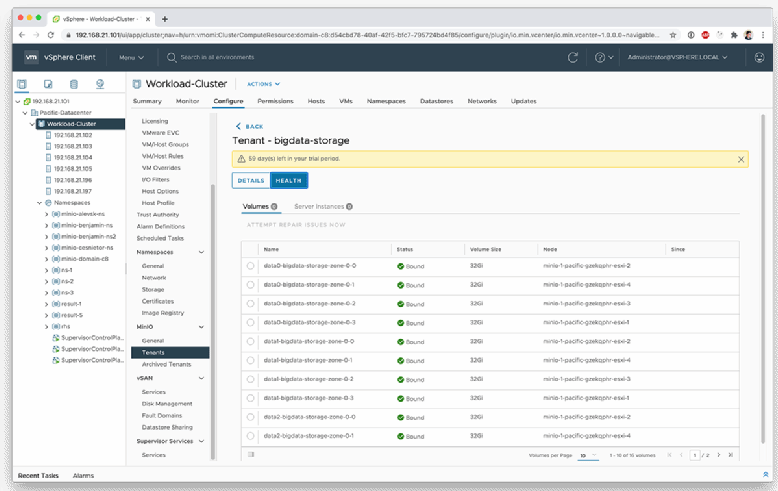Open the Alarms panel at bottom
This screenshot has height=491, width=778.
coord(83,476)
